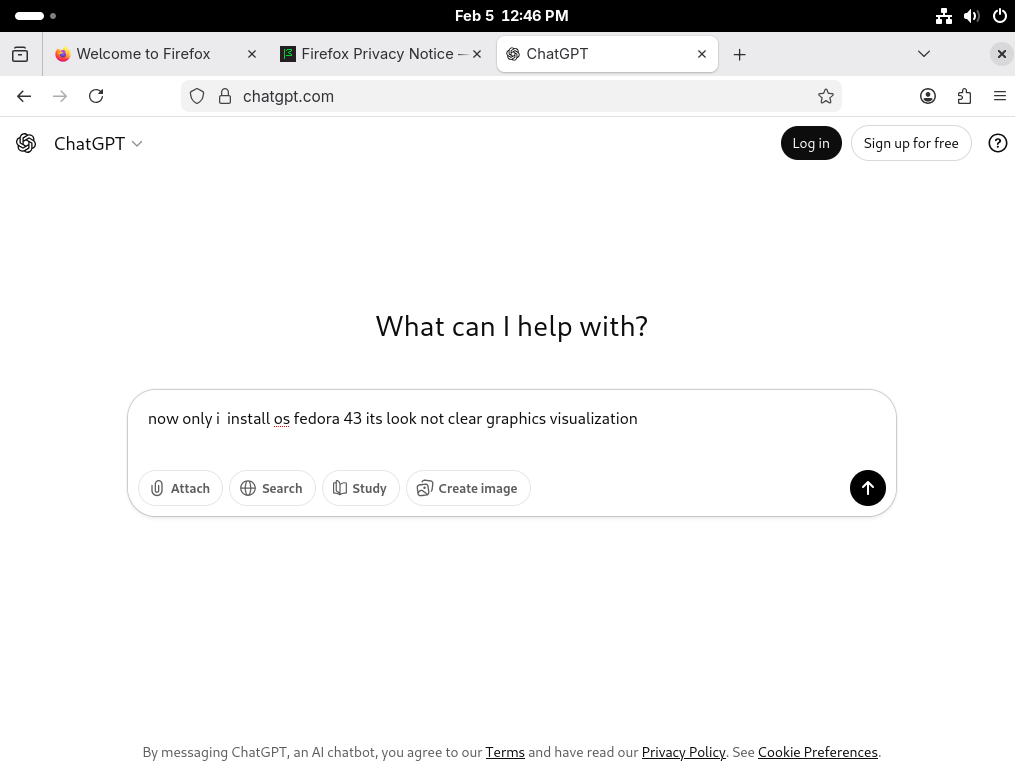Open the help question mark icon
The height and width of the screenshot is (768, 1015).
coord(997,143)
